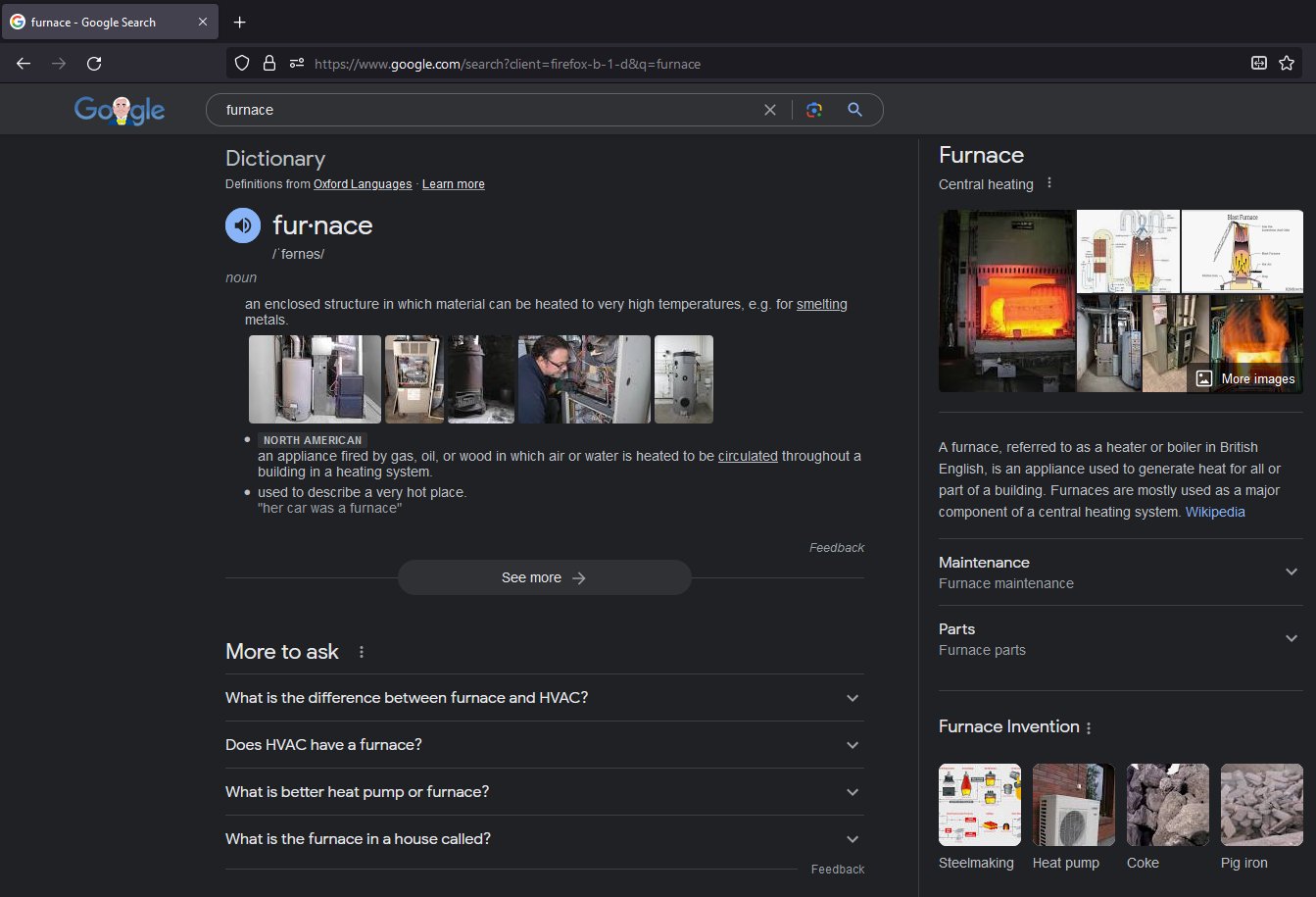Click See more dictionary button
1316x897 pixels.
click(x=544, y=577)
